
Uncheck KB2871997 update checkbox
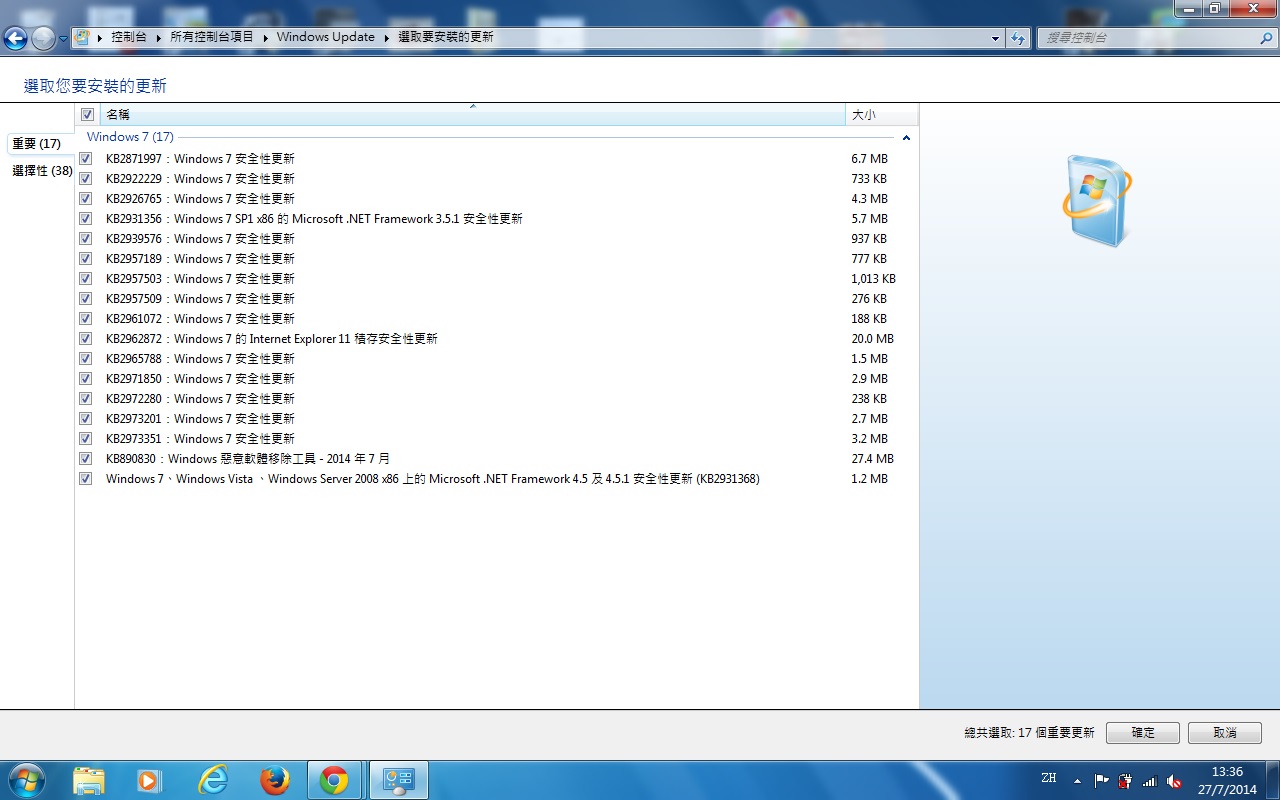[86, 159]
